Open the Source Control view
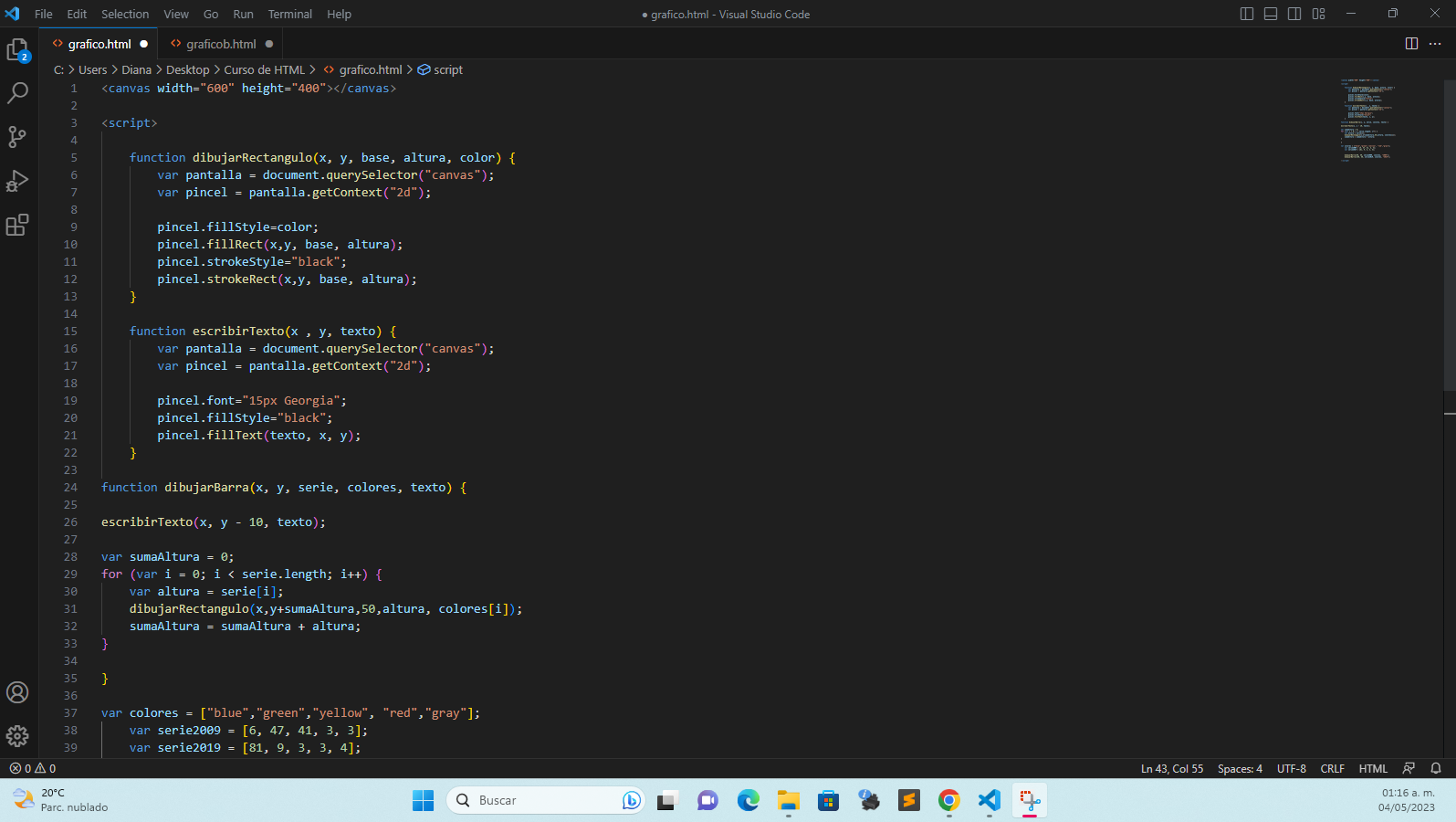The image size is (1456, 822). pyautogui.click(x=18, y=137)
